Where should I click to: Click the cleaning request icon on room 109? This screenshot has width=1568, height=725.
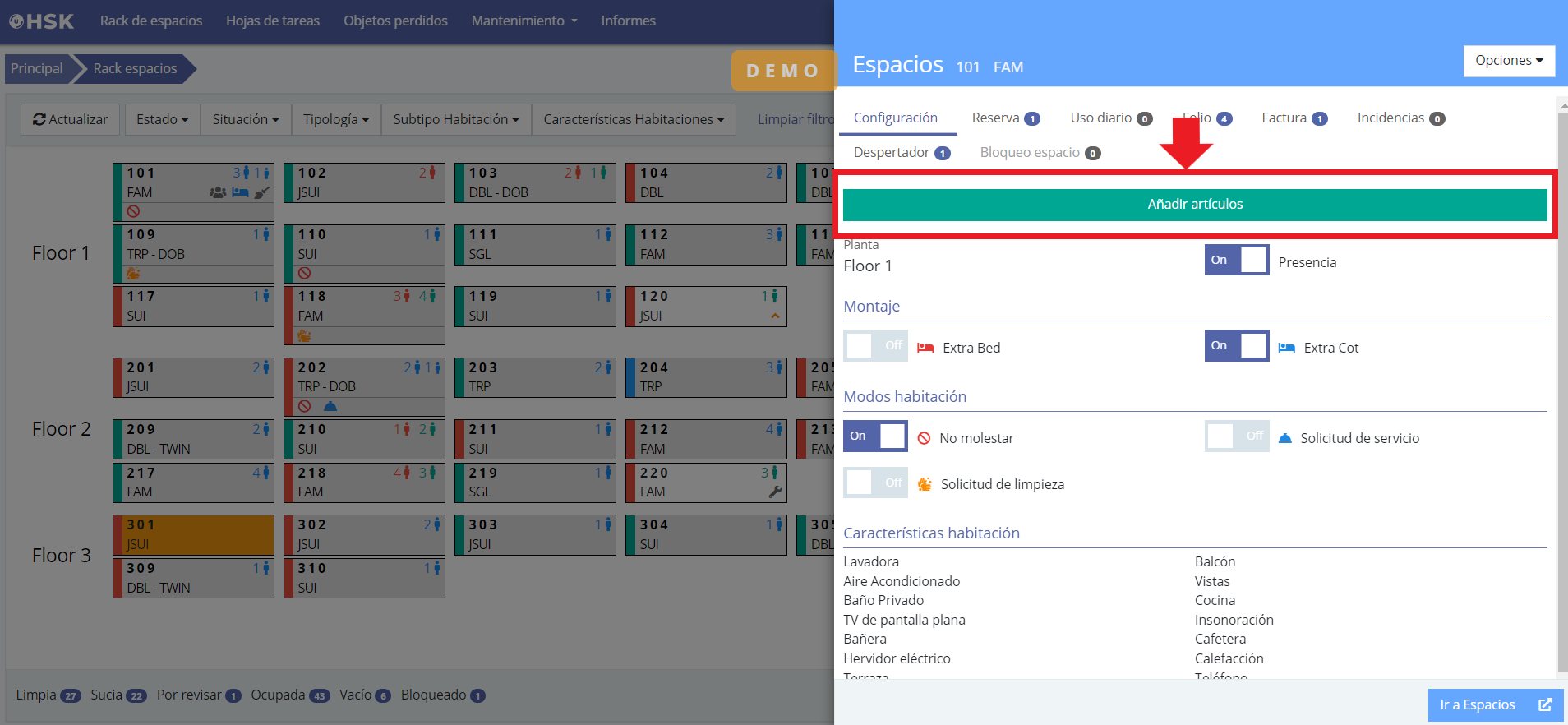pyautogui.click(x=133, y=274)
